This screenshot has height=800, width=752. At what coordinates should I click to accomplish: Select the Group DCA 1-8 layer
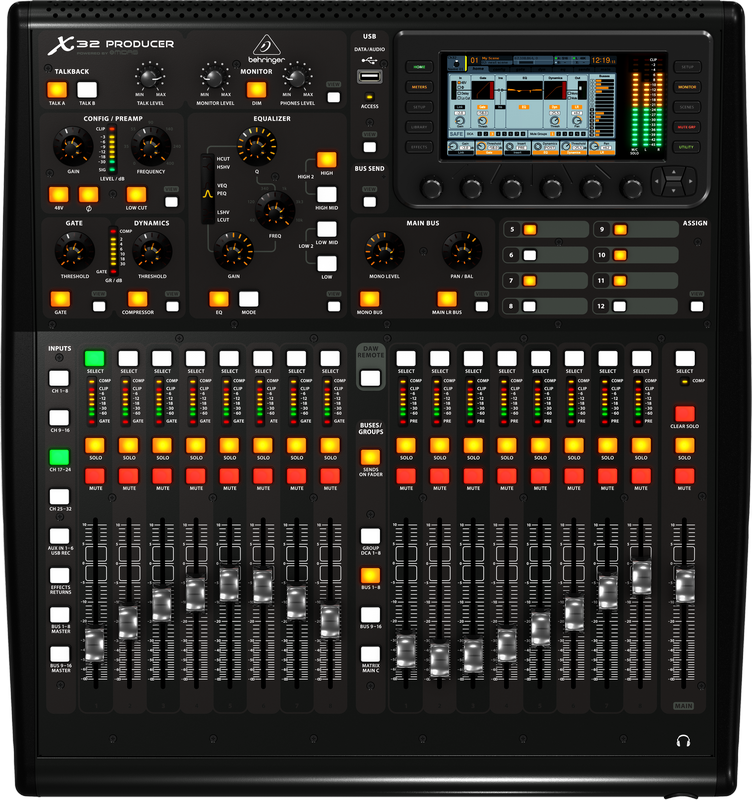[x=370, y=537]
